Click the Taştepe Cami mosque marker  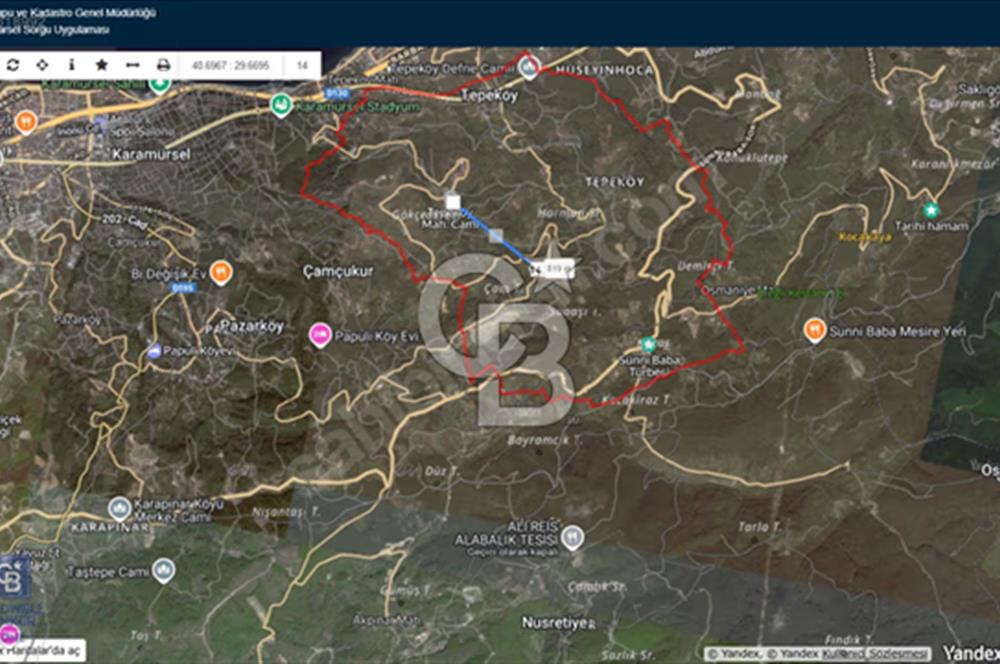[163, 570]
